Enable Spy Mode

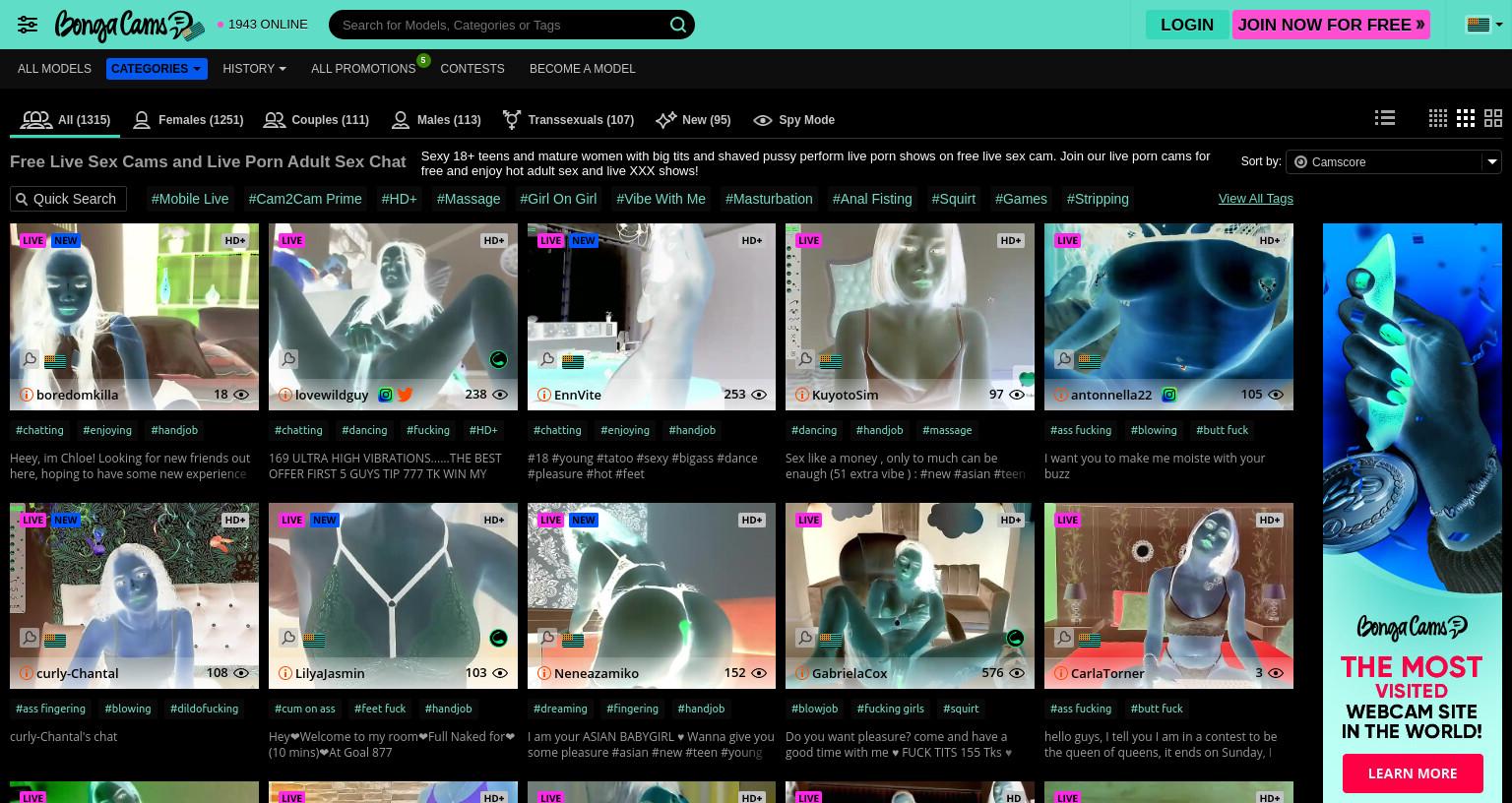[x=793, y=120]
